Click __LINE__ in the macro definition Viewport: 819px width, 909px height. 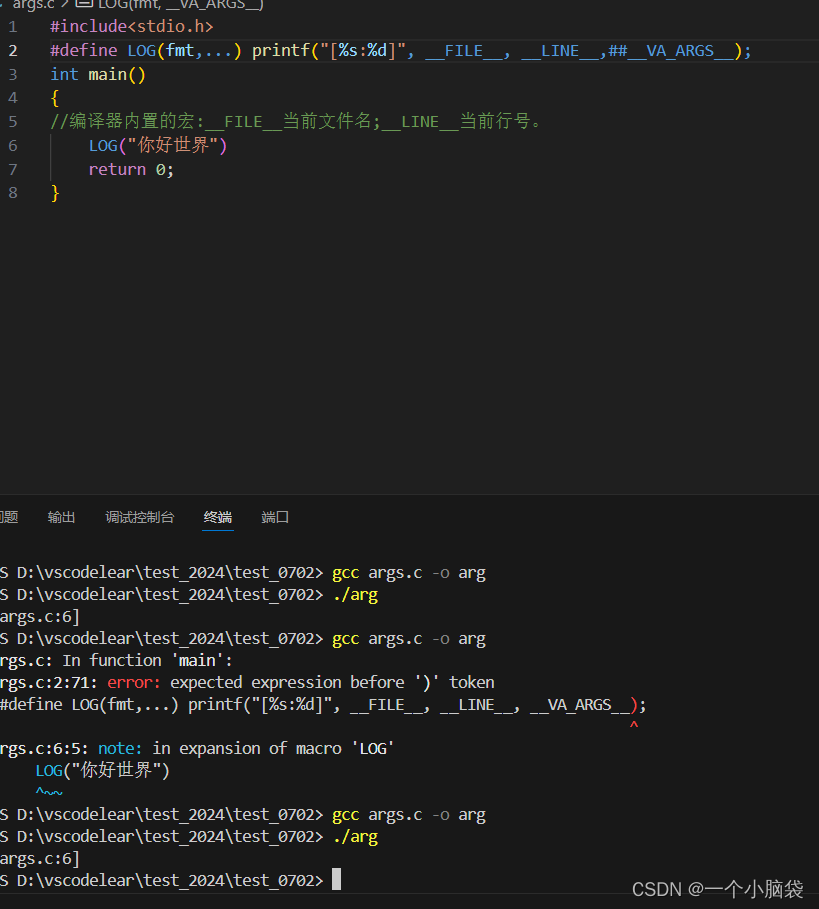pos(560,51)
